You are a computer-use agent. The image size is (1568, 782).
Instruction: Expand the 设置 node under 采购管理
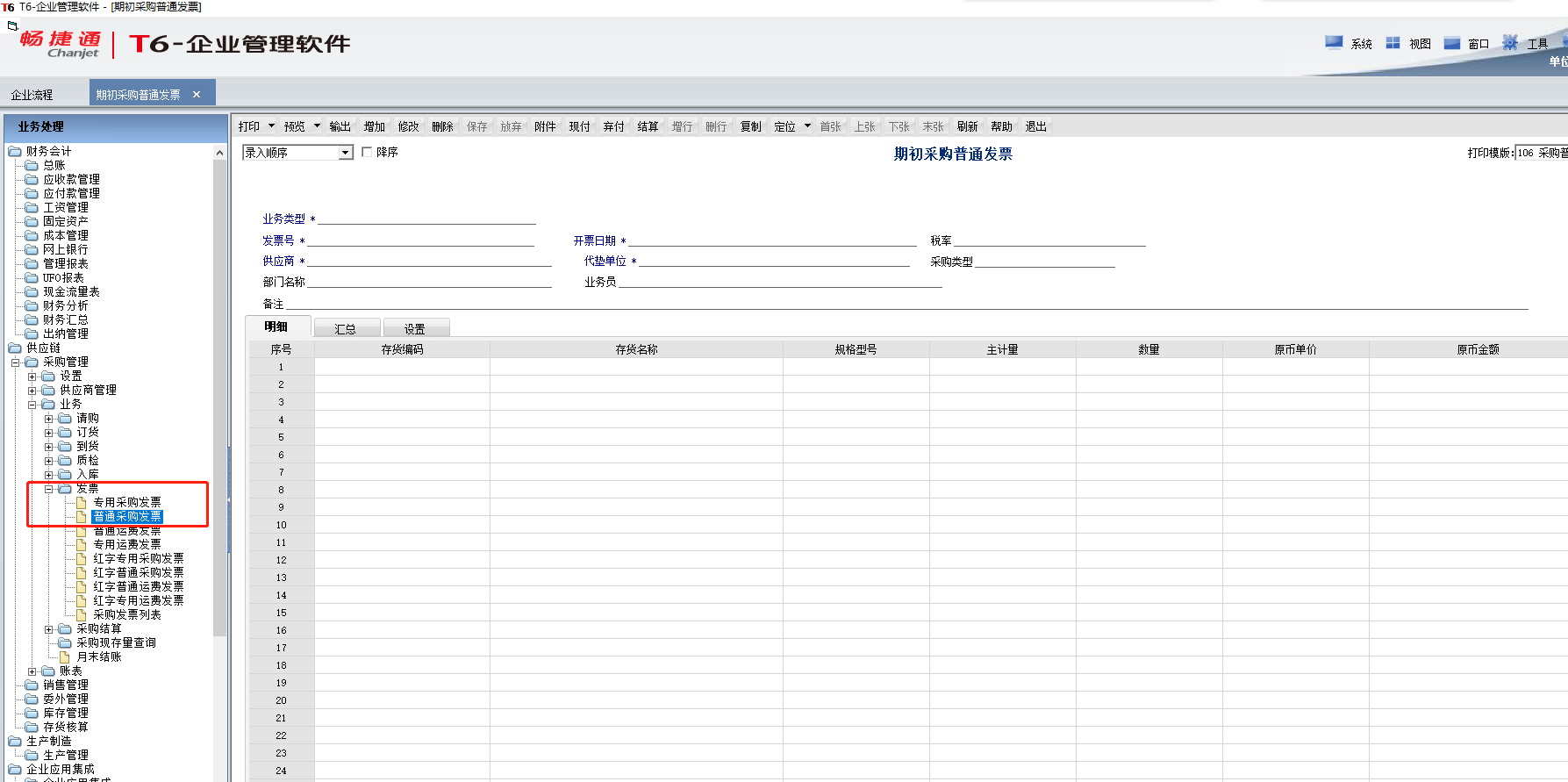click(x=32, y=376)
